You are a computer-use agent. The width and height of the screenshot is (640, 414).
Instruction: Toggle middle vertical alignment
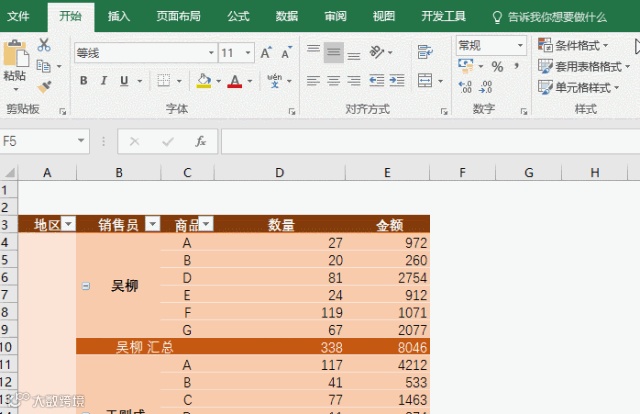coord(333,52)
